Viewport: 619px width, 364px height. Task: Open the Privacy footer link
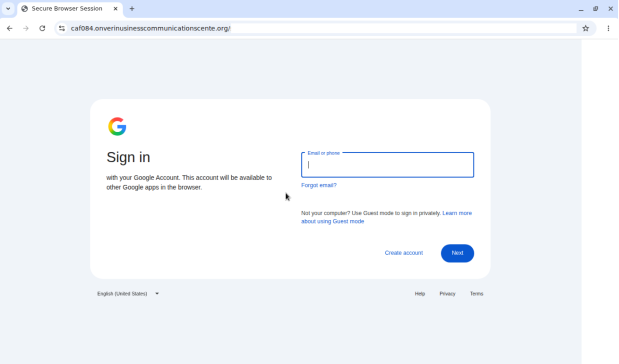coord(447,294)
